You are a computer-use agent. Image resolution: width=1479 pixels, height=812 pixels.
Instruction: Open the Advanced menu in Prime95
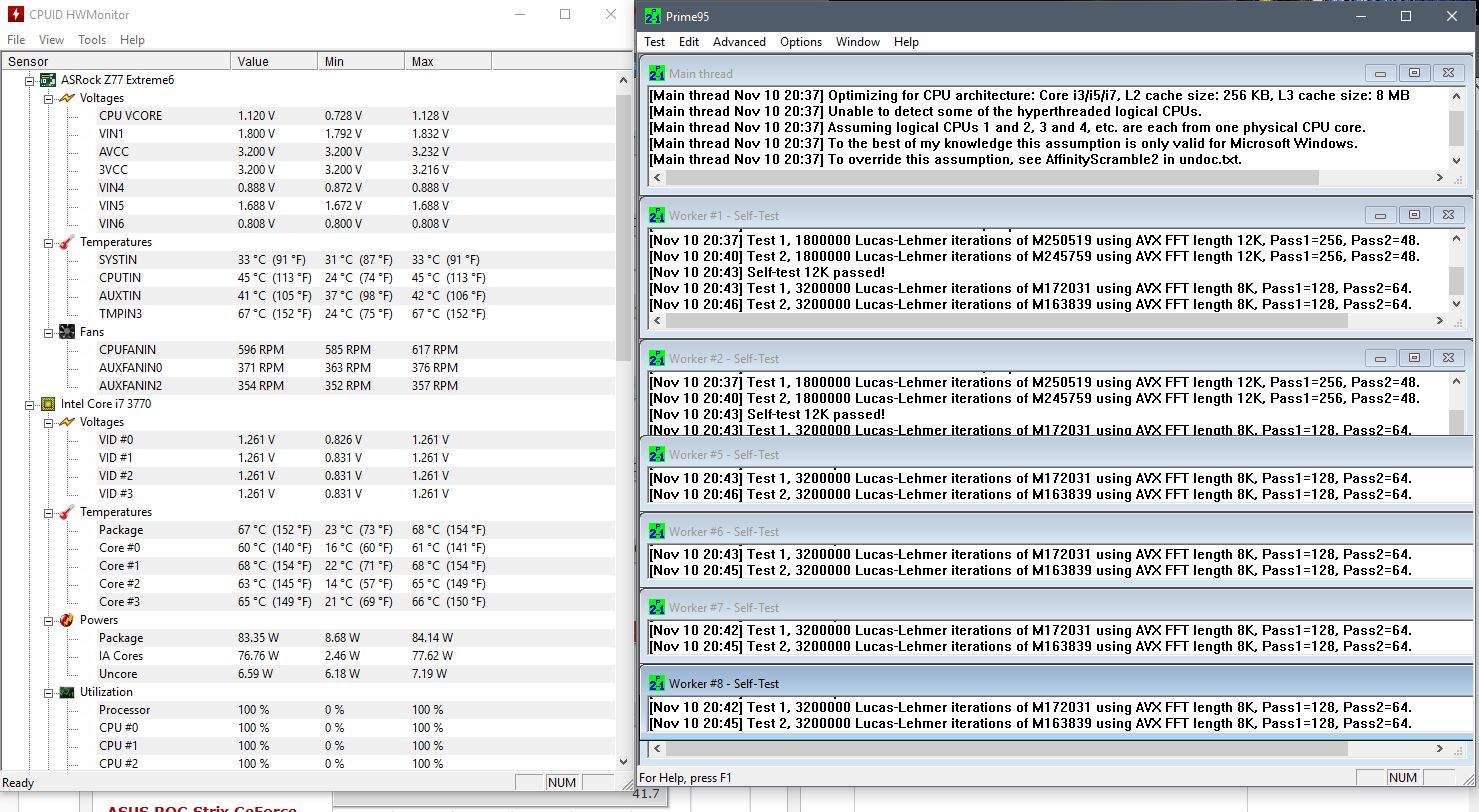pyautogui.click(x=739, y=42)
